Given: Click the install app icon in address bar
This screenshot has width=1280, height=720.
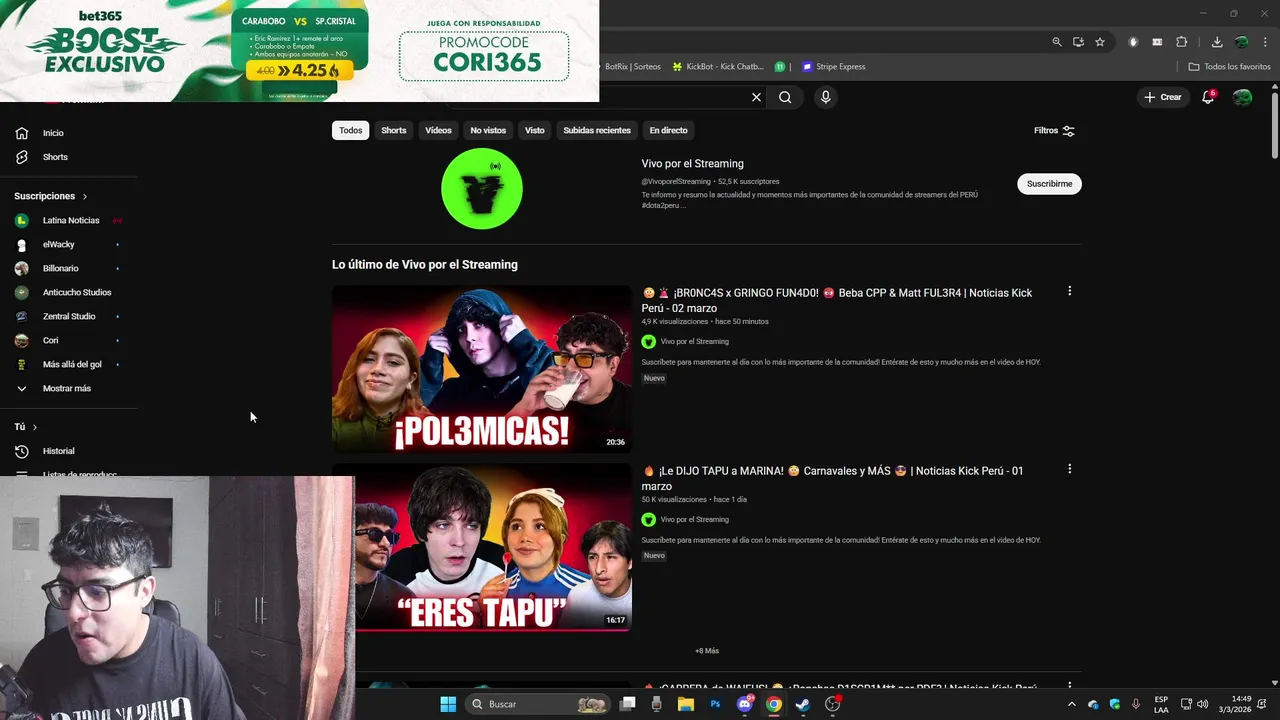Looking at the screenshot, I should tap(1078, 42).
